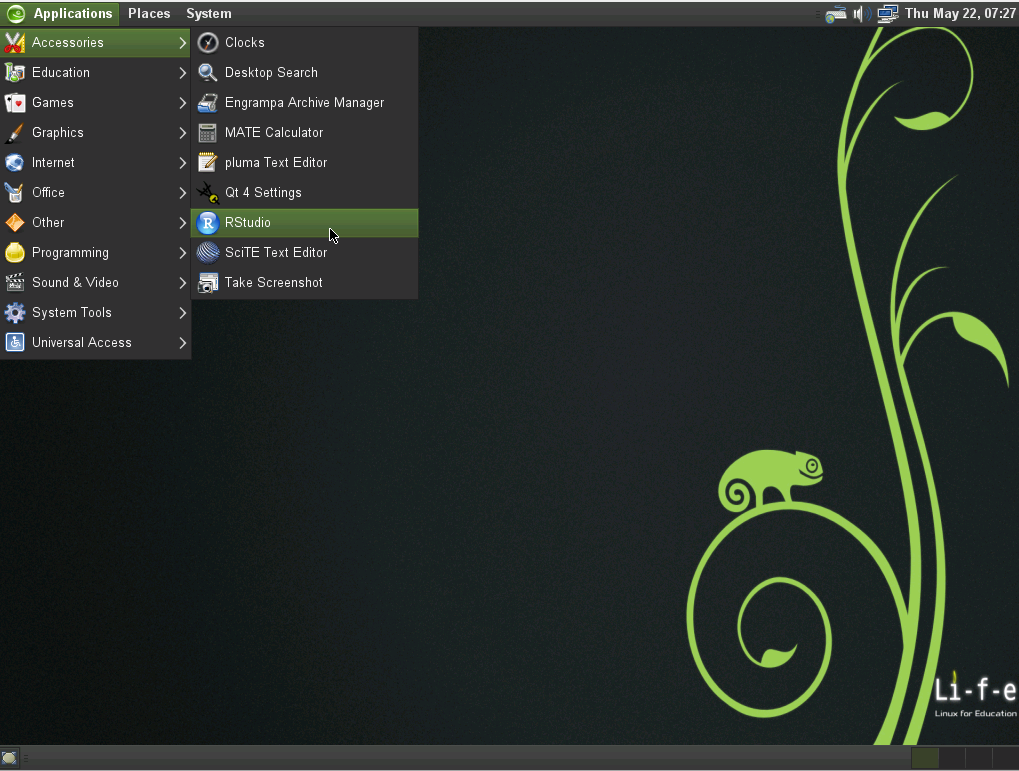Screen dimensions: 1019x771
Task: Click the Internet globe icon
Action: [14, 163]
